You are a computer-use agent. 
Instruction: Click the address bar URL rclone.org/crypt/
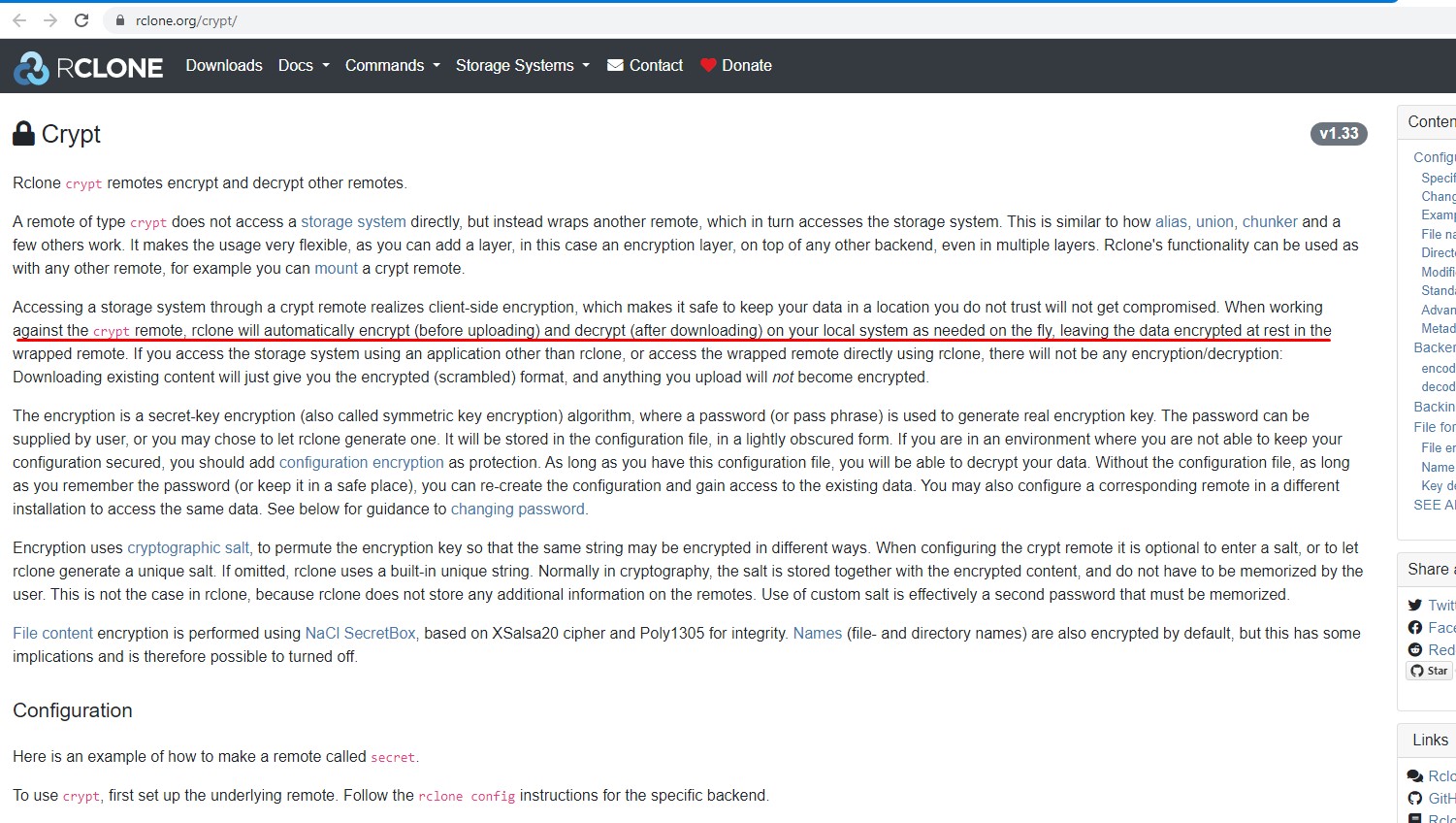[186, 20]
